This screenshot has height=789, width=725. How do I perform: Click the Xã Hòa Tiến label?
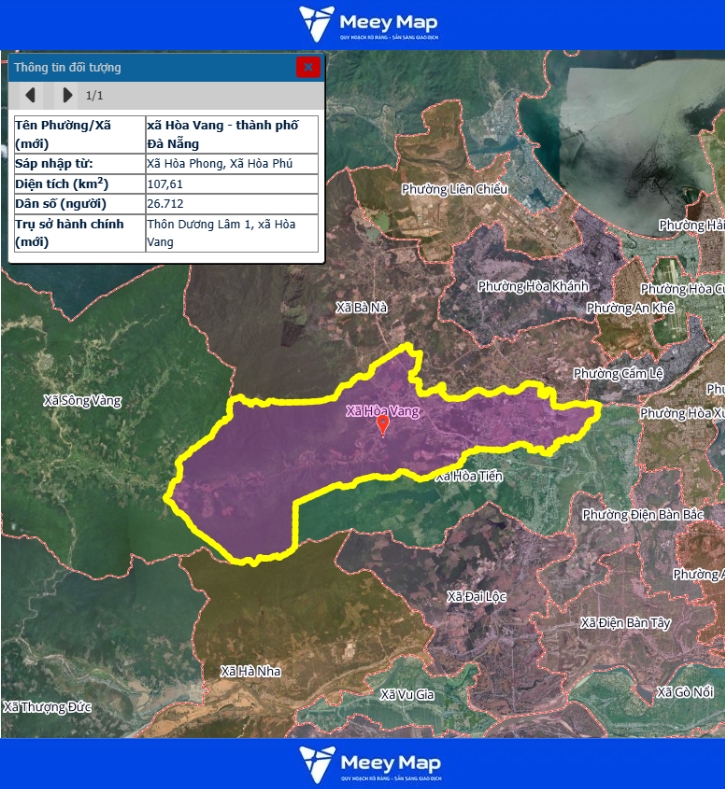469,477
